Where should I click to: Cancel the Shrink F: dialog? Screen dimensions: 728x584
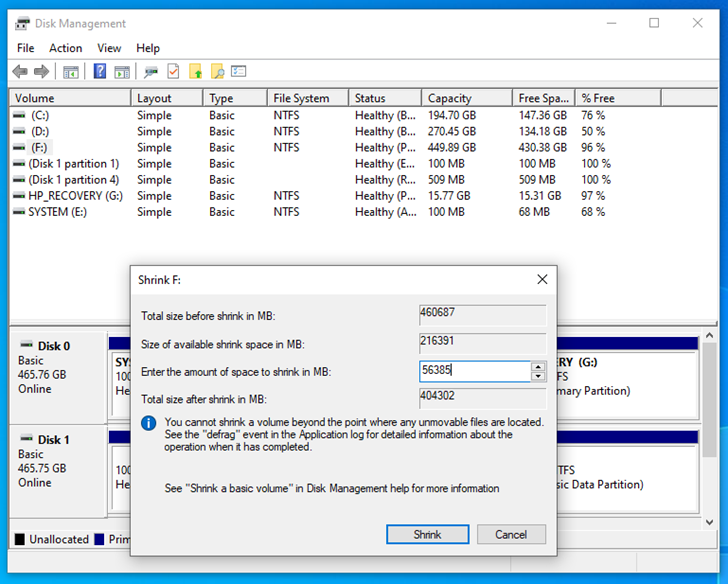(x=510, y=535)
